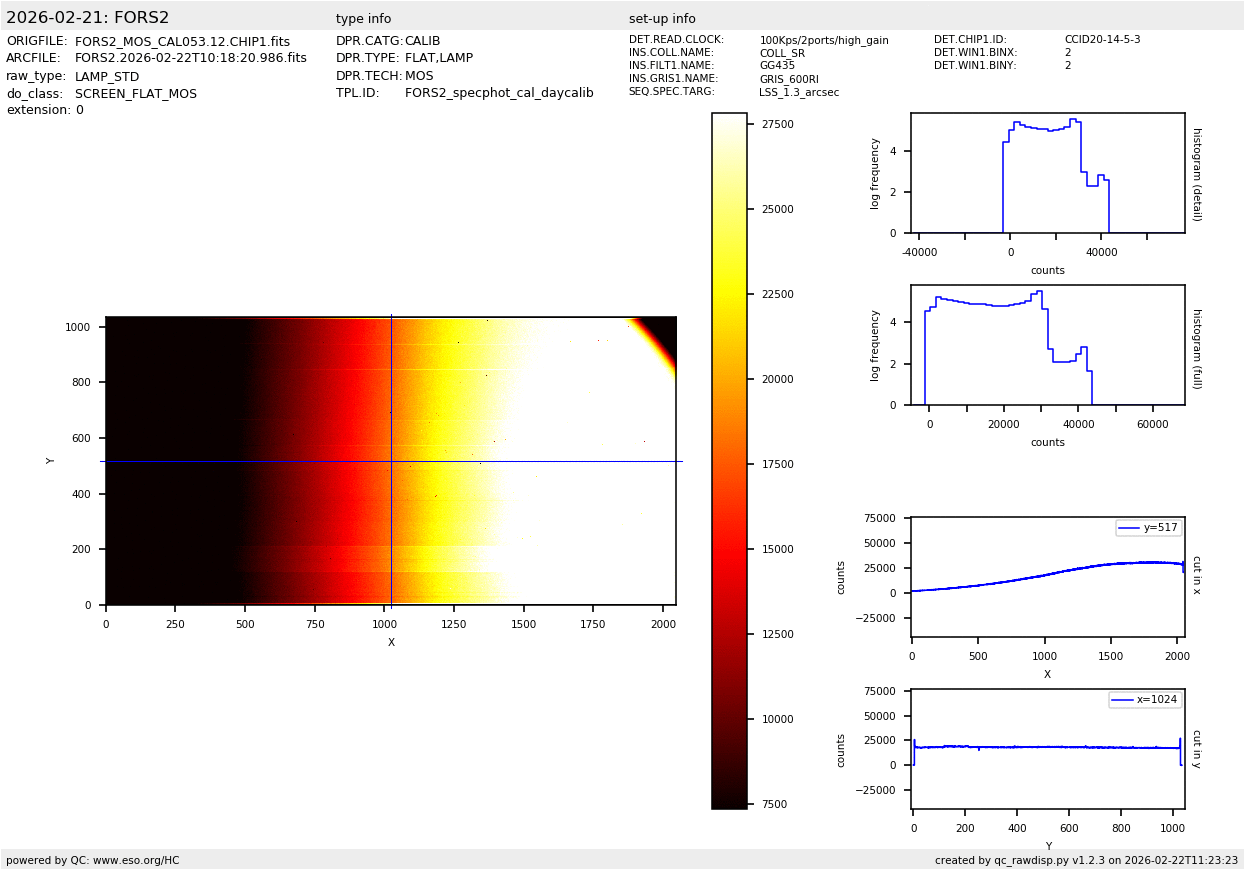Open the www.eso.org/HC link in footer
1245x870 pixels.
pos(136,860)
